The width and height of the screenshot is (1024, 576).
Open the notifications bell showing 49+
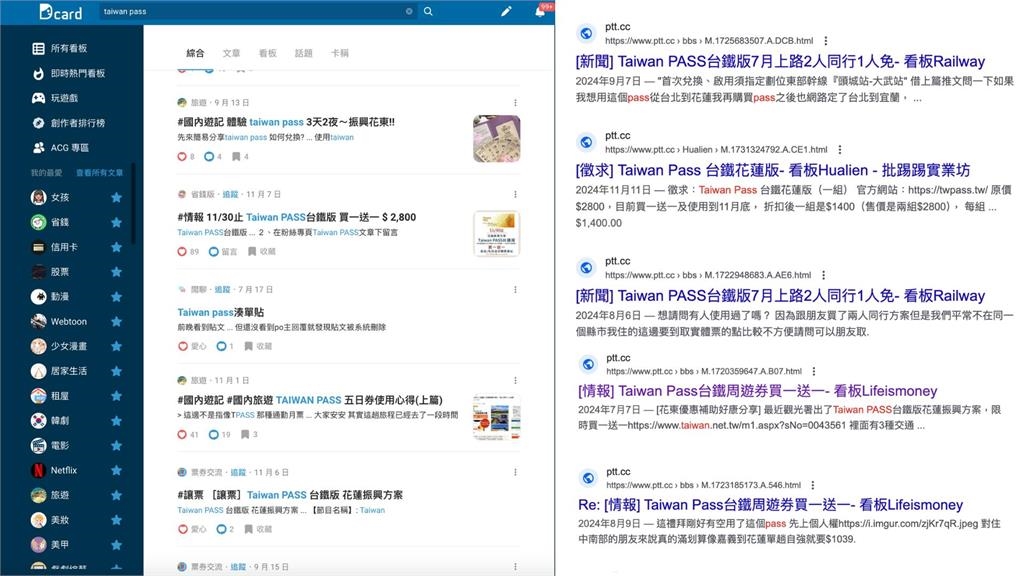click(541, 11)
